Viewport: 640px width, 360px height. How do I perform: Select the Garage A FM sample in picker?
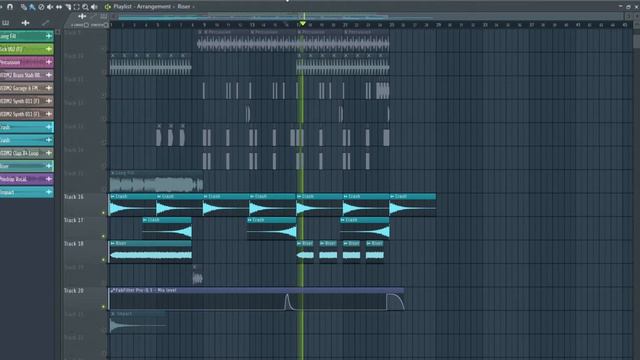(x=27, y=88)
